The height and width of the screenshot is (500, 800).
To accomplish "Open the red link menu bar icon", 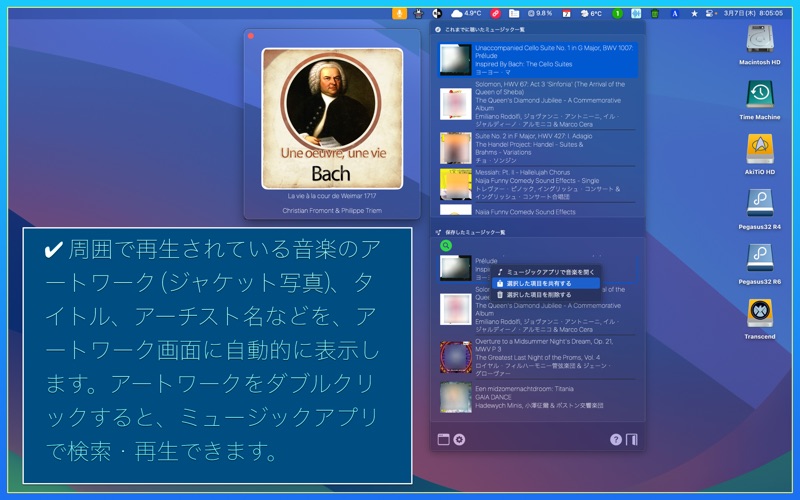I will pyautogui.click(x=495, y=13).
